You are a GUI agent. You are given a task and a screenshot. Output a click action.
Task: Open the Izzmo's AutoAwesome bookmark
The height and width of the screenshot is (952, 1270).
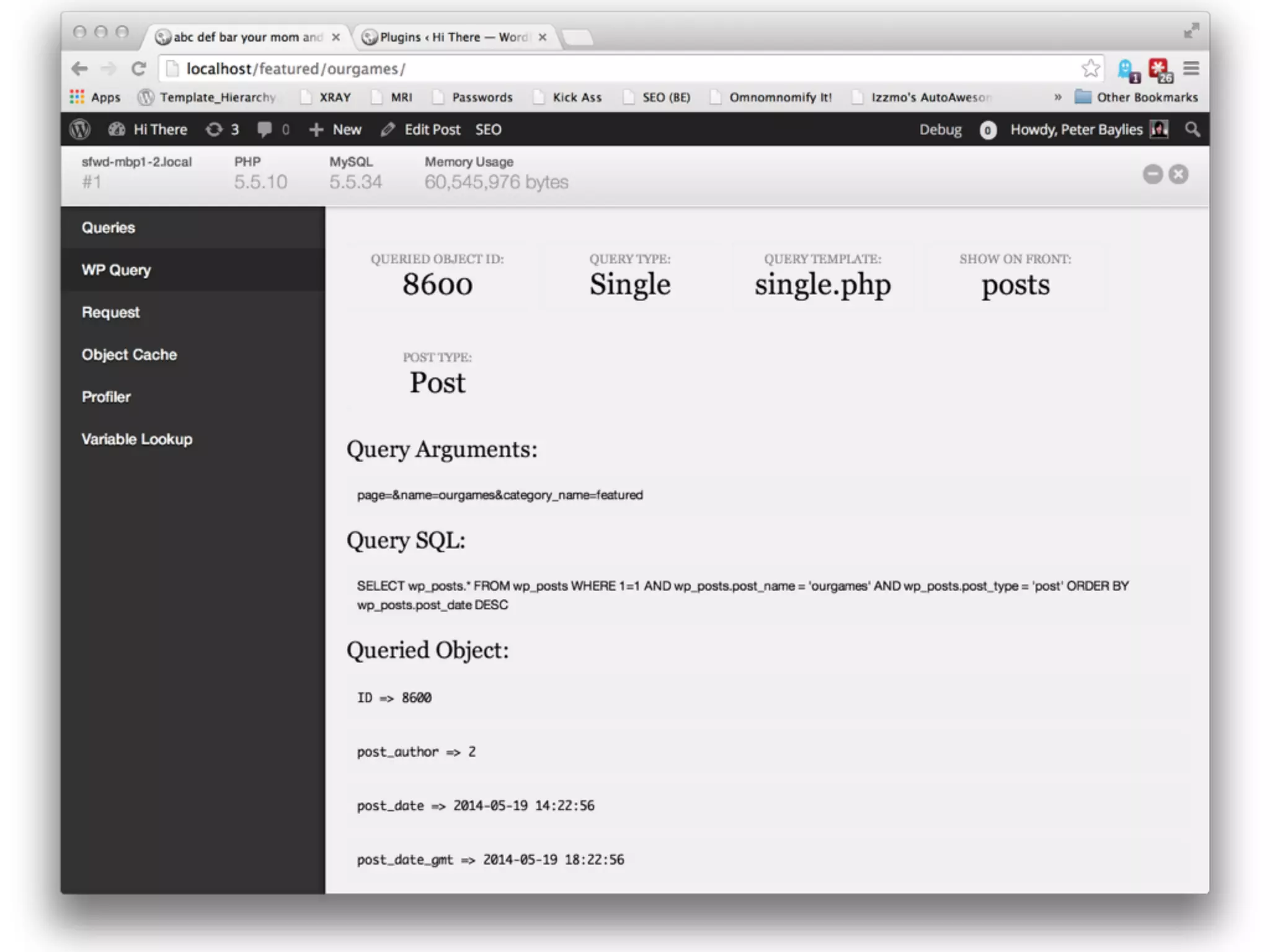[921, 97]
